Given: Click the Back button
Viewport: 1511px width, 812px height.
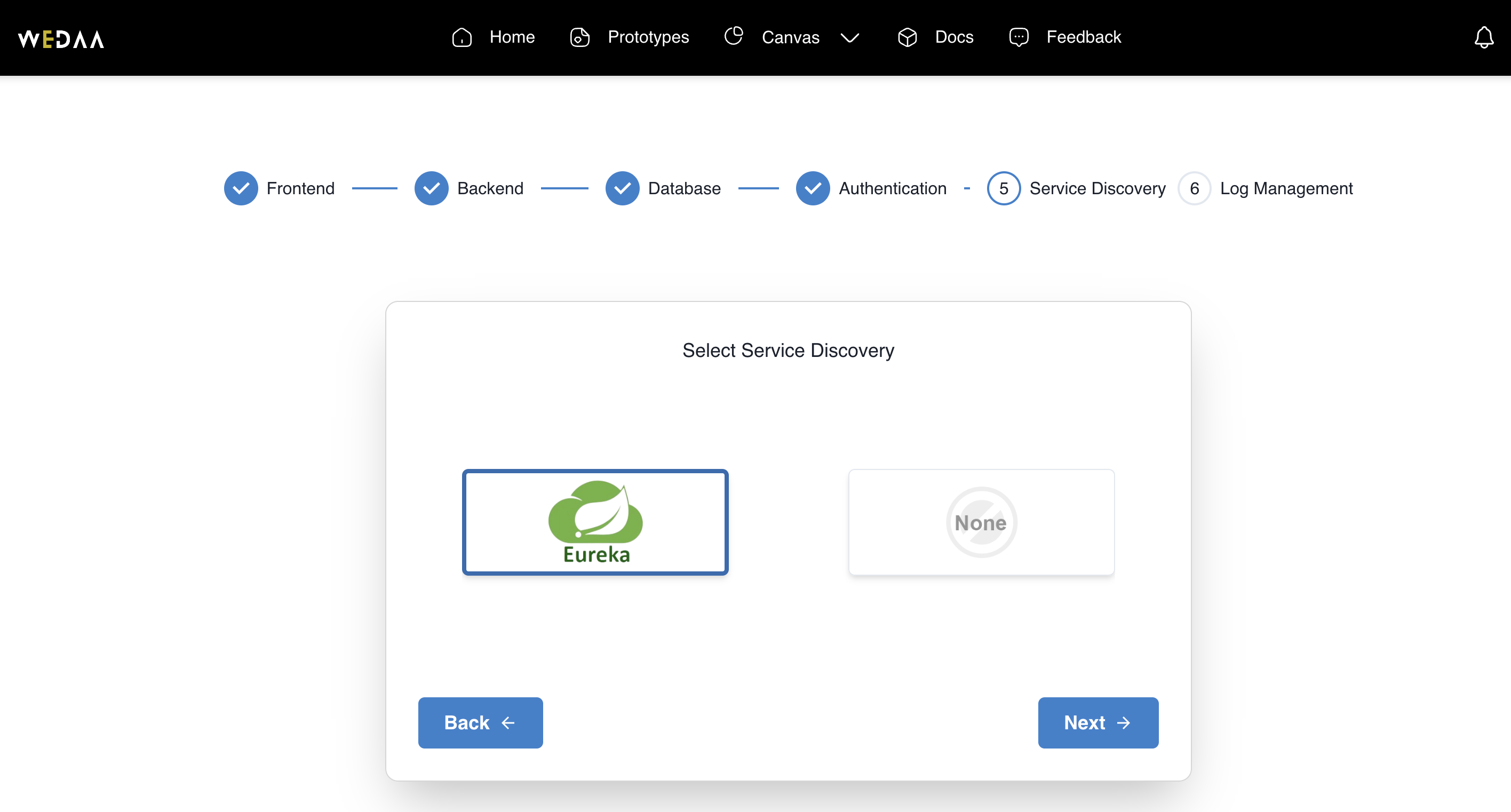Looking at the screenshot, I should click(481, 722).
